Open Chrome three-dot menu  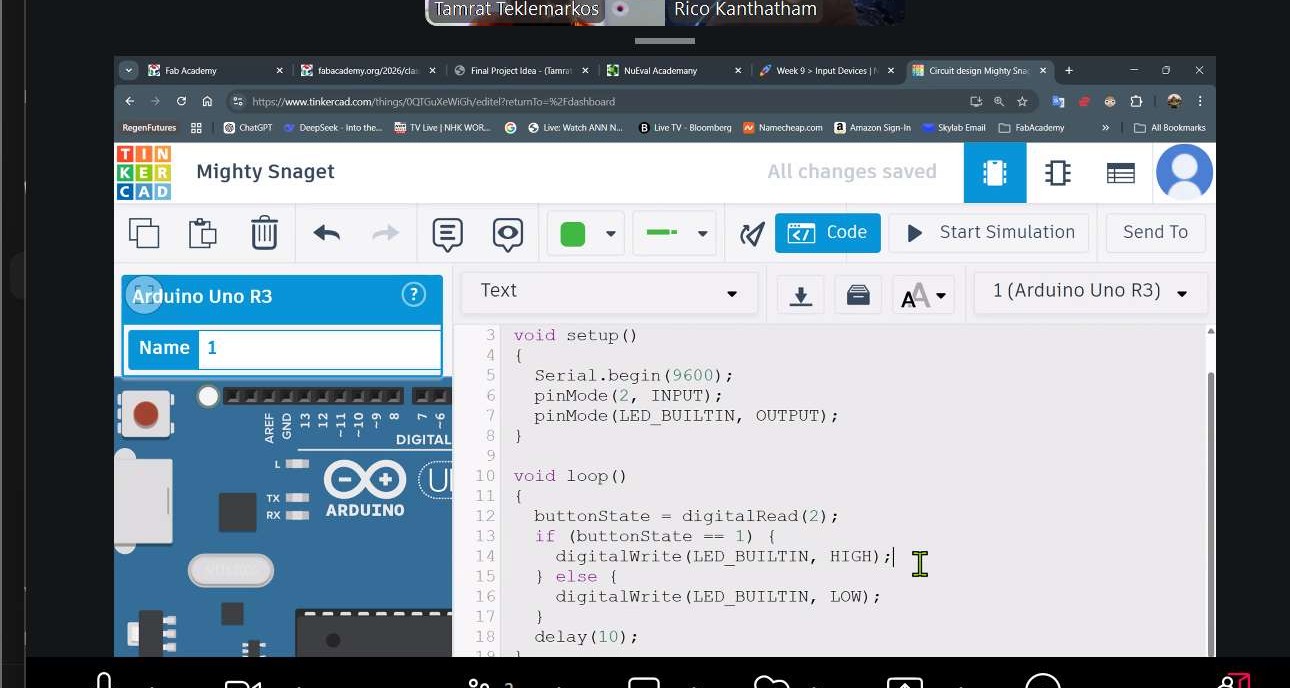(x=1200, y=101)
